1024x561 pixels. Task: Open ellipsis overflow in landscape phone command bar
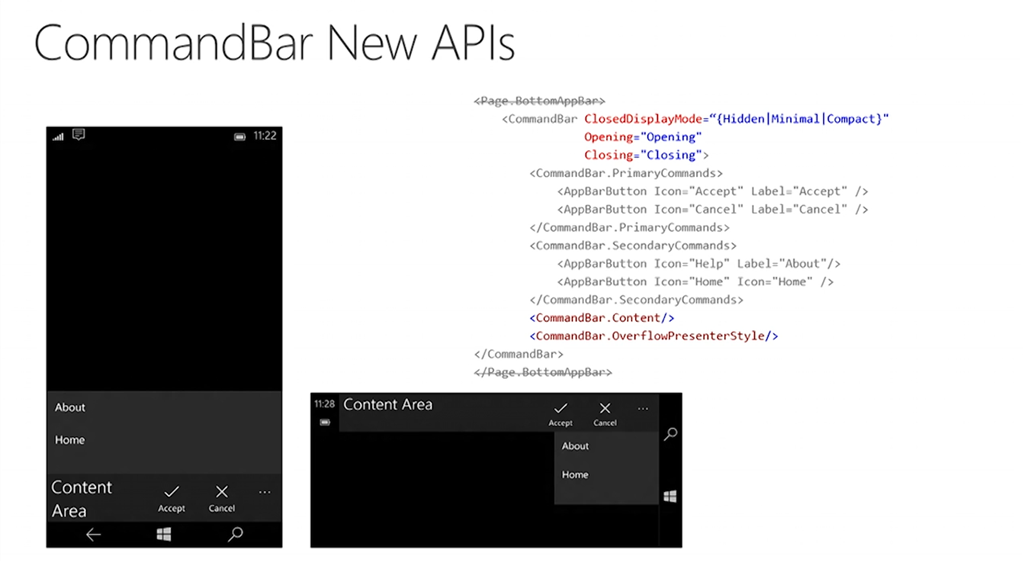pos(643,409)
